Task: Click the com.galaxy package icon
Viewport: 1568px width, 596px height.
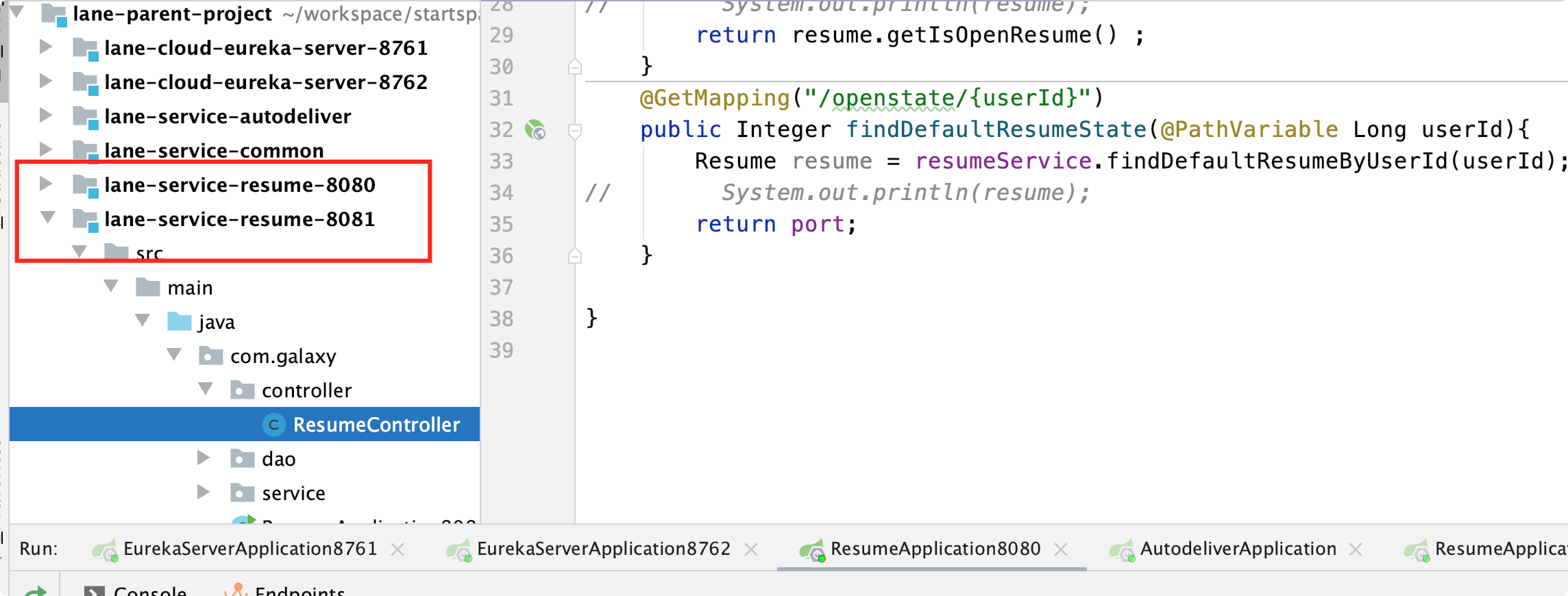Action: [211, 356]
